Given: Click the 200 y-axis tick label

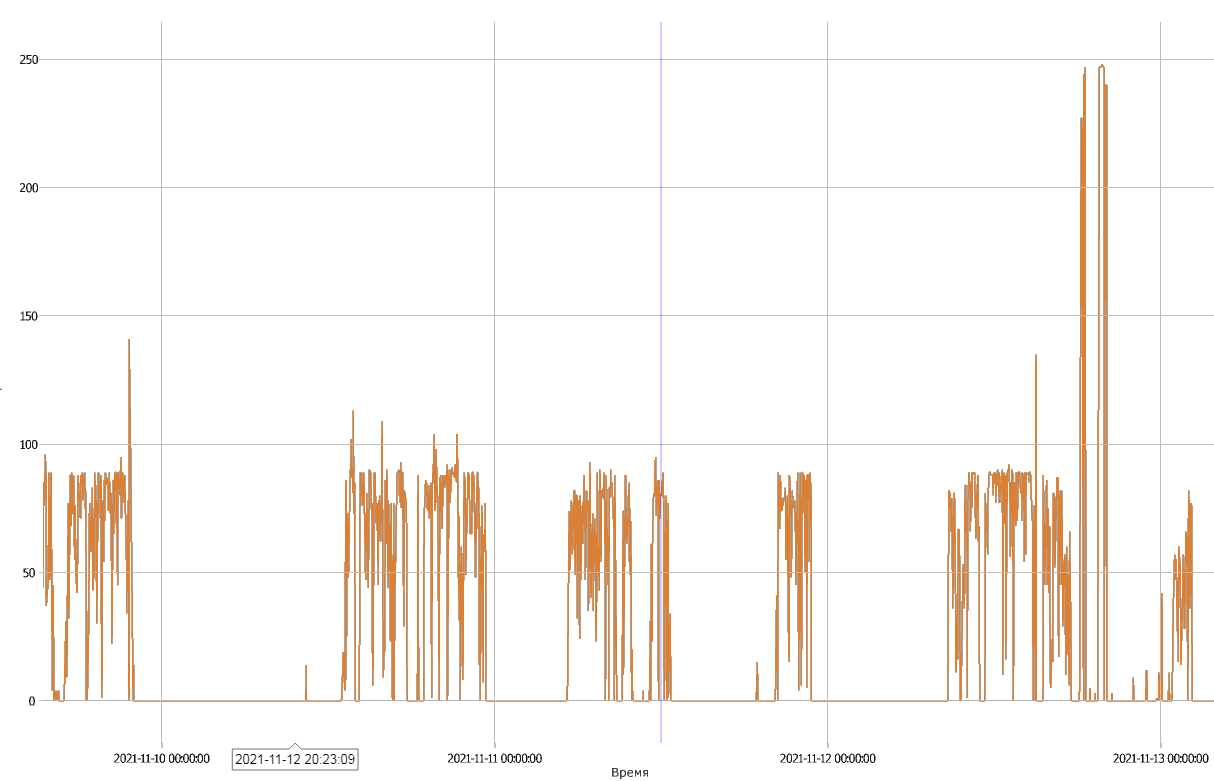Looking at the screenshot, I should click(x=28, y=188).
